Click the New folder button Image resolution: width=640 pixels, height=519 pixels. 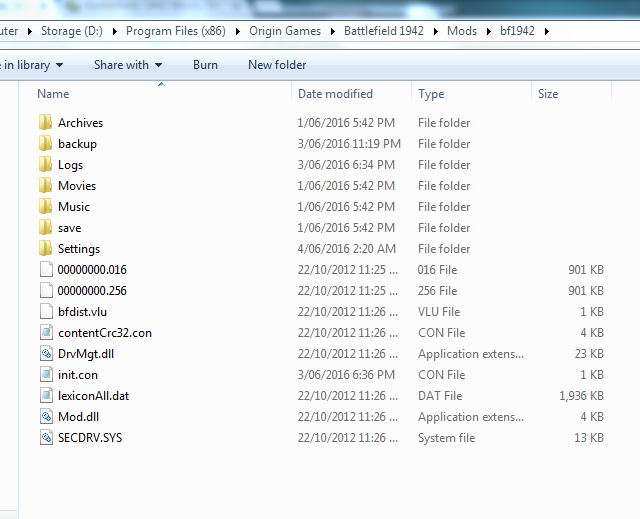coord(277,65)
